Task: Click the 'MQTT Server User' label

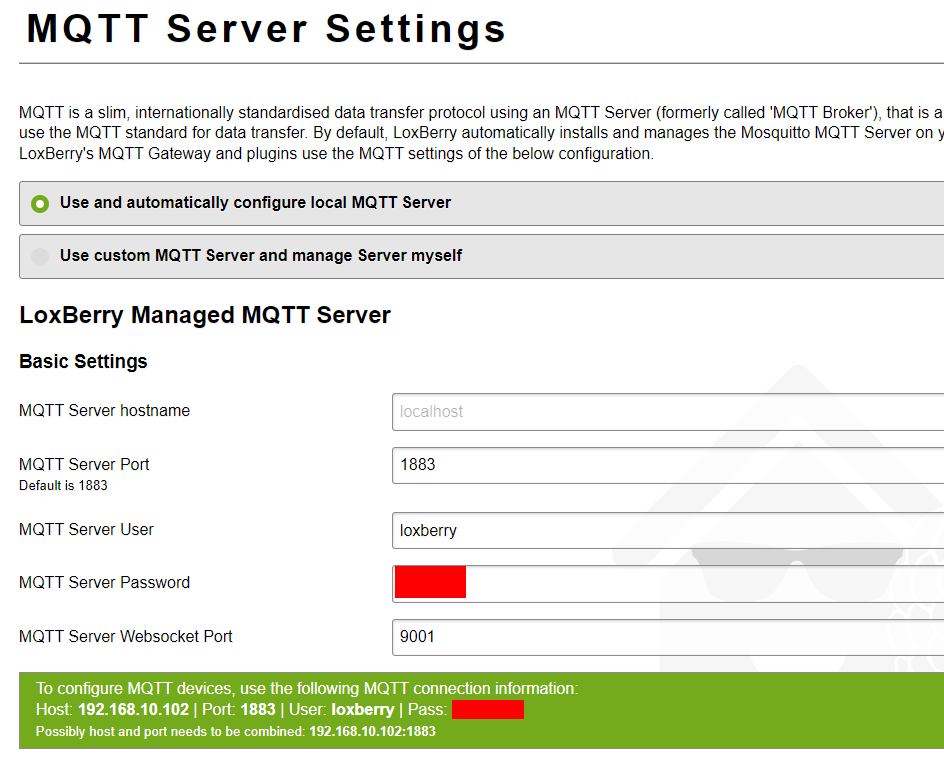Action: (x=86, y=529)
